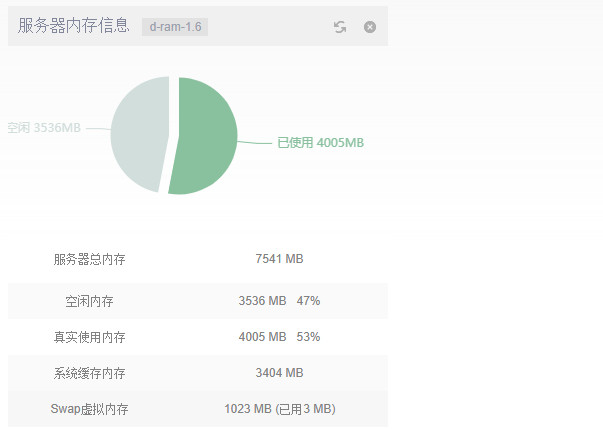
Task: Click the 7541 MB total memory value
Action: pos(279,259)
